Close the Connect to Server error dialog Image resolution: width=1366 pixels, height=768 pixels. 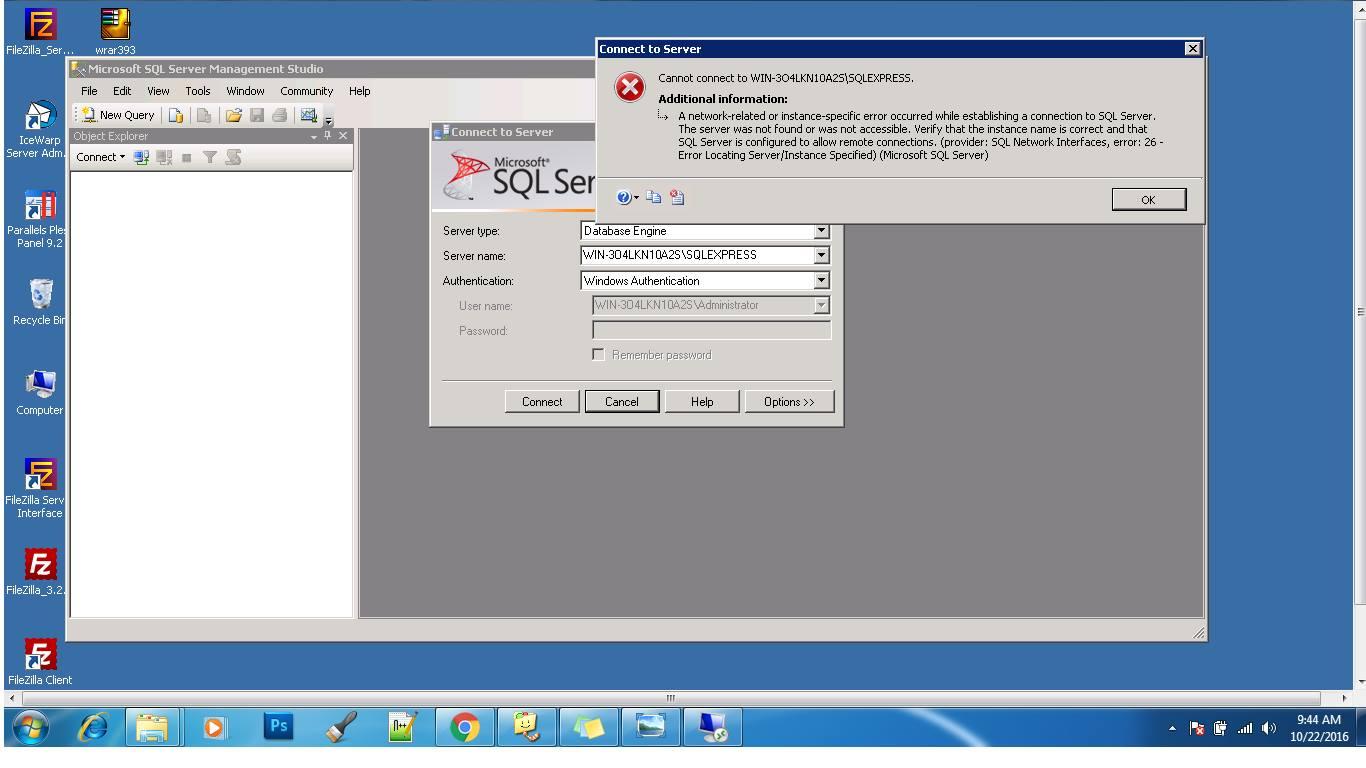pyautogui.click(x=1192, y=48)
